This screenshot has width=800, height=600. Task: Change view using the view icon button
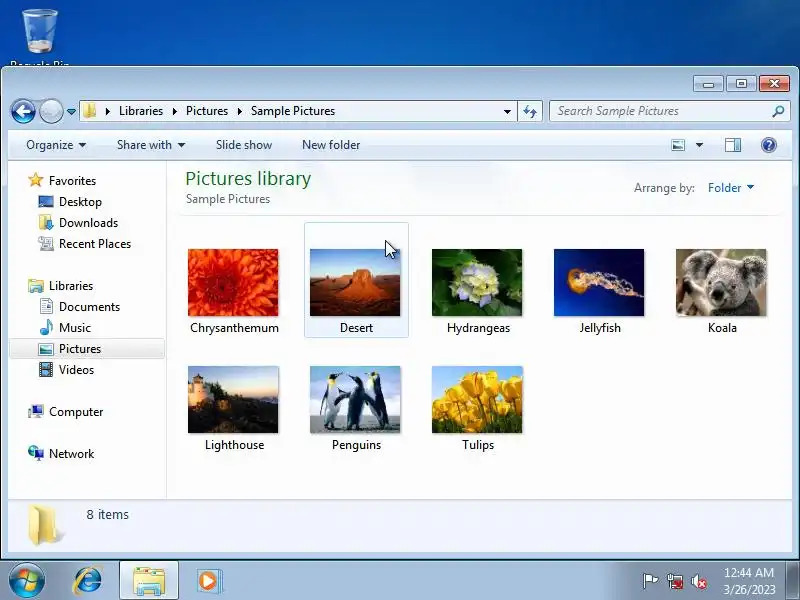pos(678,145)
